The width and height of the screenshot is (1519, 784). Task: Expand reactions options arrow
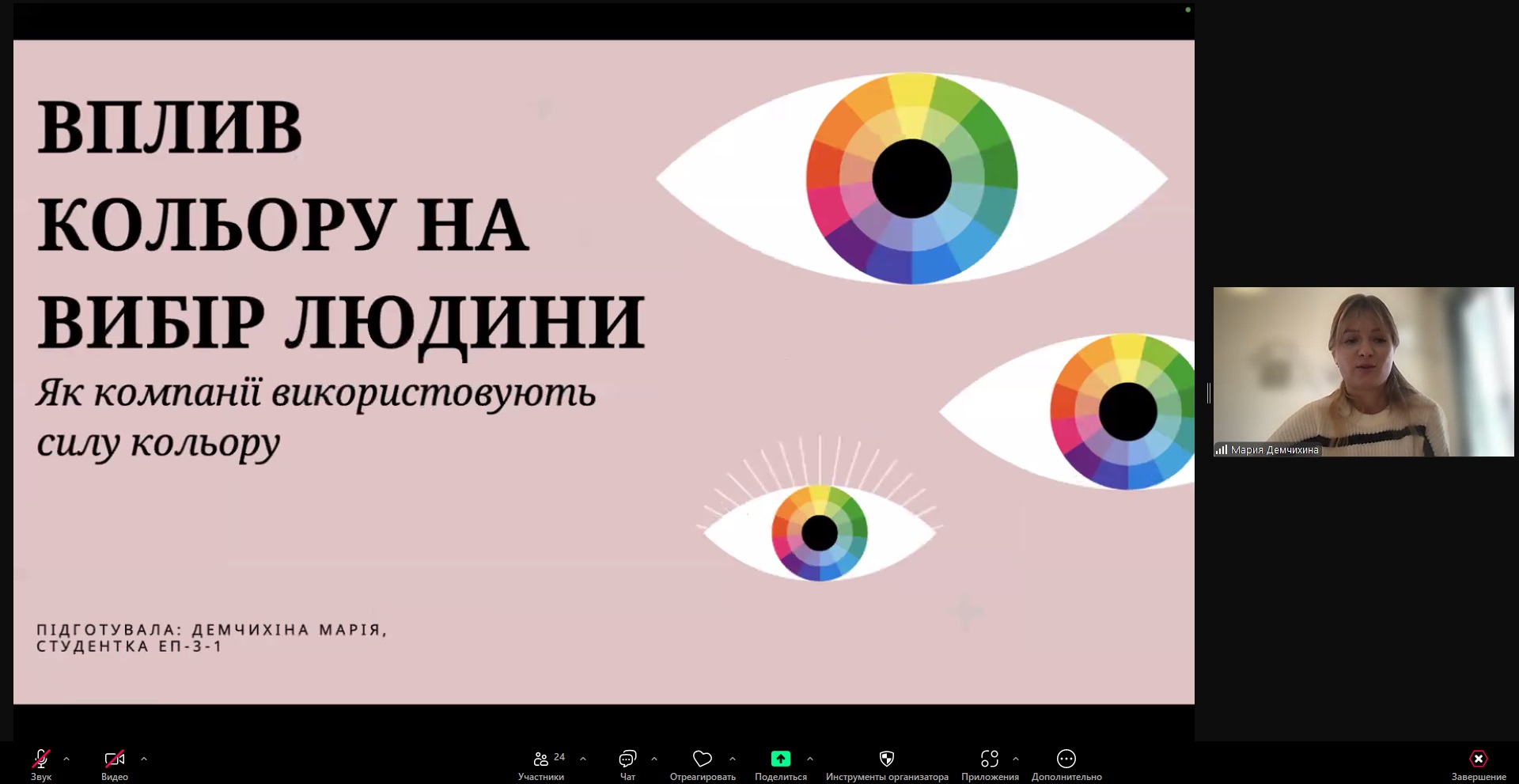tap(733, 759)
